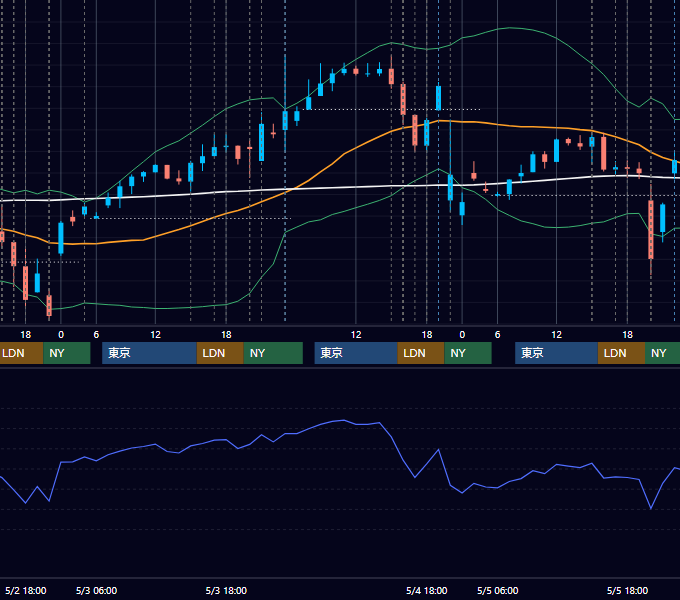Image resolution: width=680 pixels, height=600 pixels.
Task: Click the 5/3 06:00 date label
Action: point(96,590)
